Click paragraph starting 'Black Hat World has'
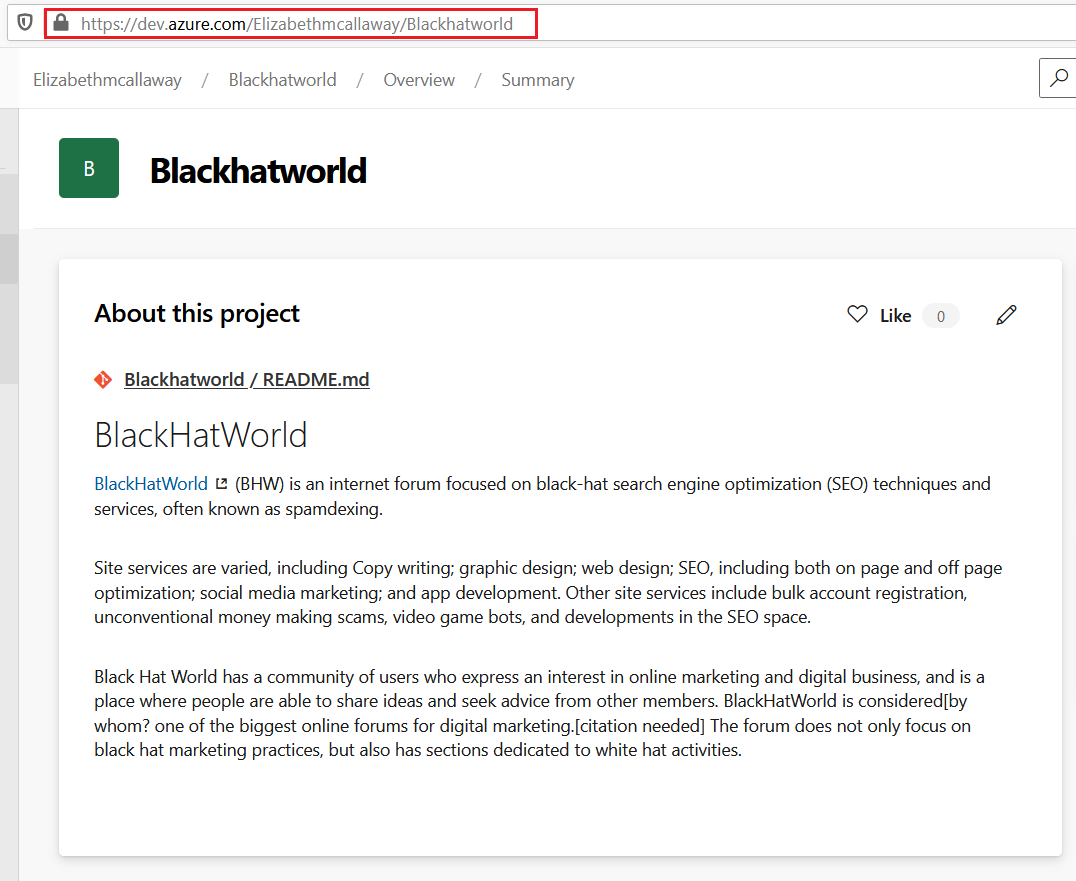 click(539, 714)
